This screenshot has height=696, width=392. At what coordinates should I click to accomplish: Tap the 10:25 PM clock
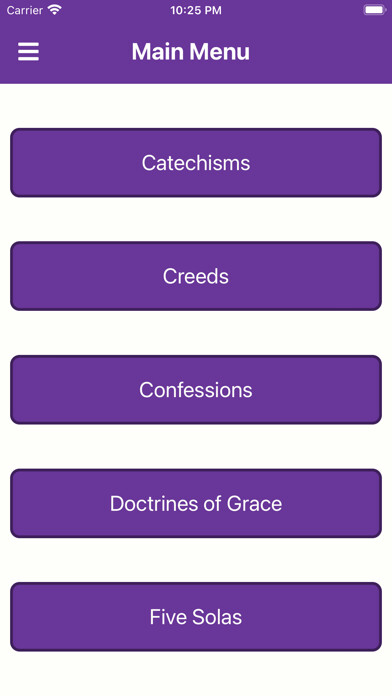coord(196,11)
